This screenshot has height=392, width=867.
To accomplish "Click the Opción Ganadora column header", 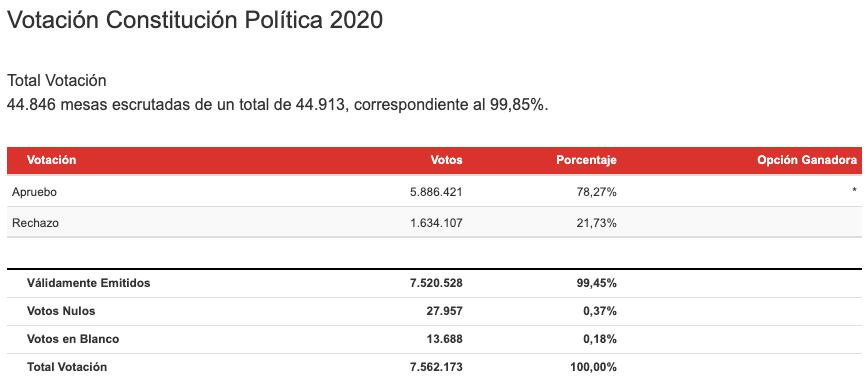I will (807, 160).
